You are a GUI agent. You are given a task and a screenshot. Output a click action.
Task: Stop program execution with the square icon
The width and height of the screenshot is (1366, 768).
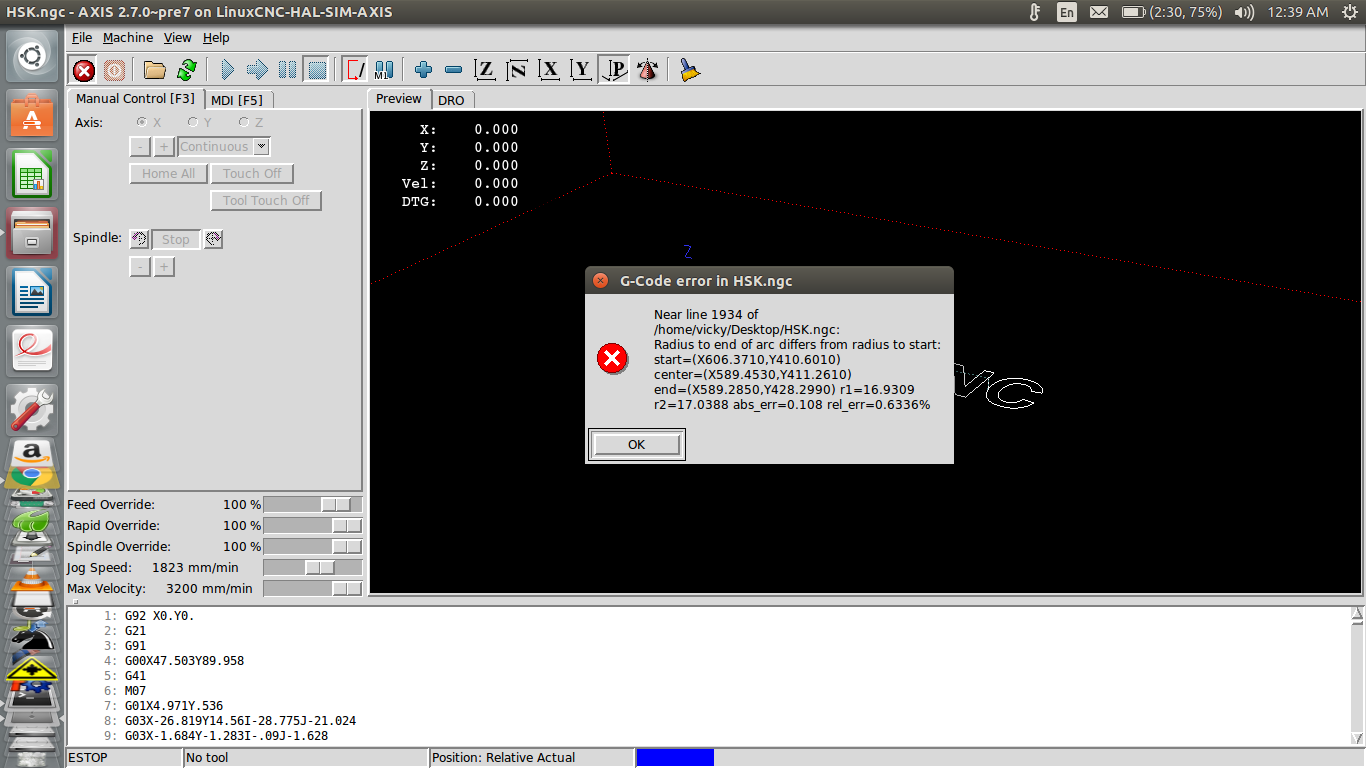click(x=317, y=70)
